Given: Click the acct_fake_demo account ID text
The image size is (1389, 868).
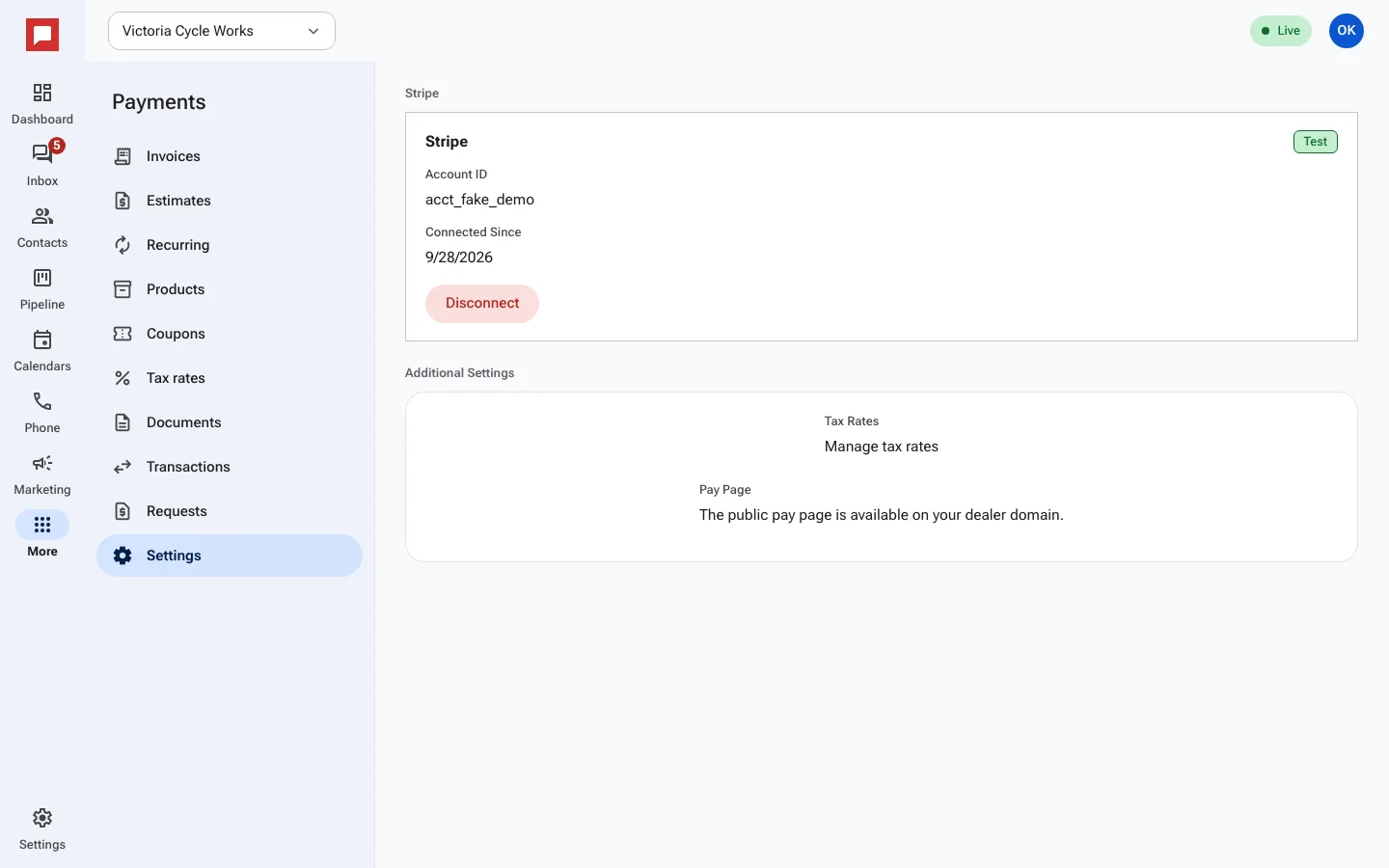Looking at the screenshot, I should click(x=479, y=200).
